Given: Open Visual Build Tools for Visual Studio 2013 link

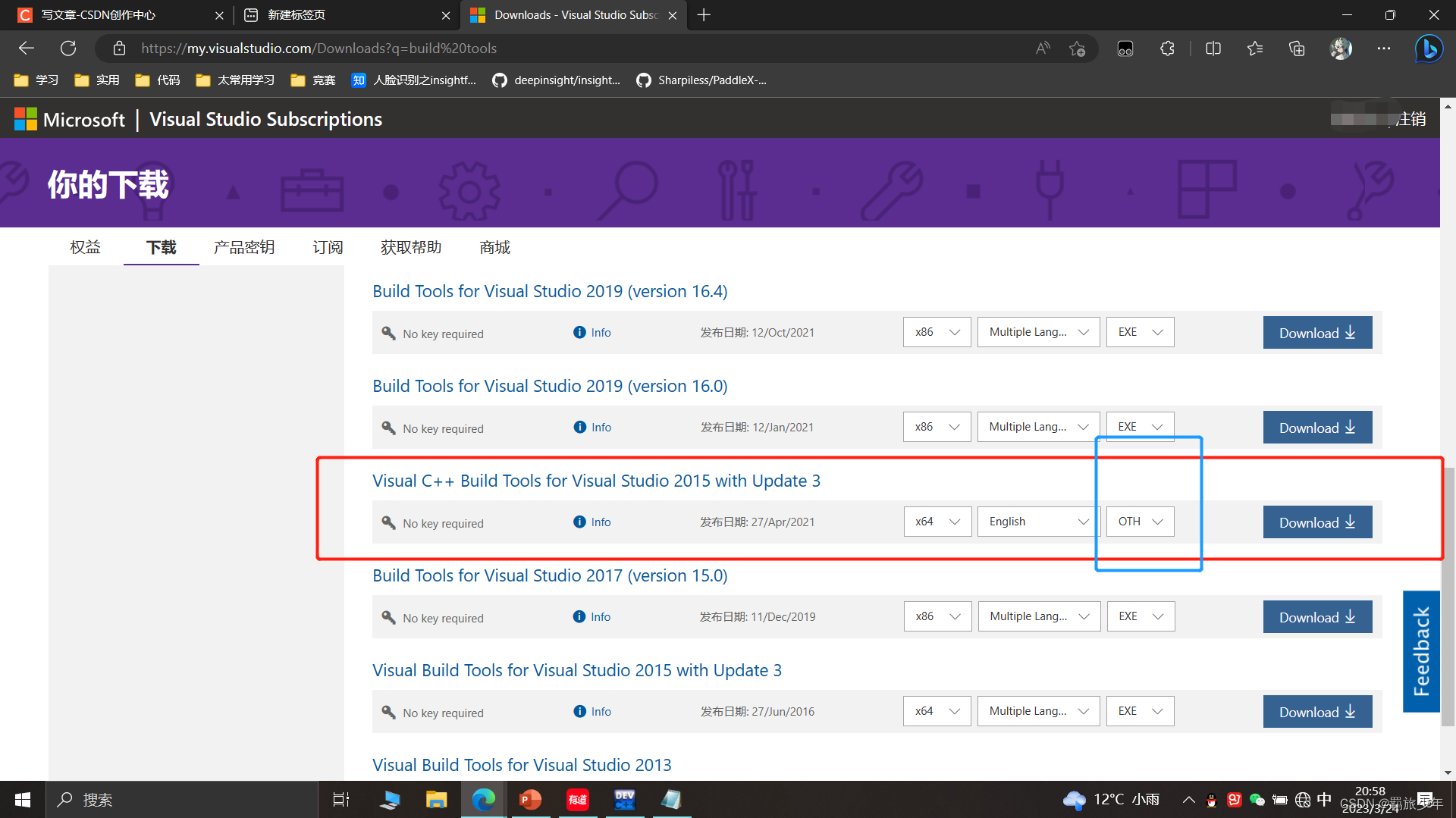Looking at the screenshot, I should click(522, 765).
